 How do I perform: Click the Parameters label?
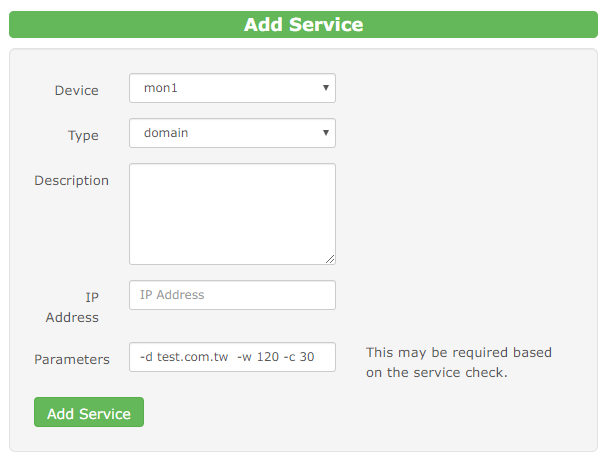(x=72, y=358)
